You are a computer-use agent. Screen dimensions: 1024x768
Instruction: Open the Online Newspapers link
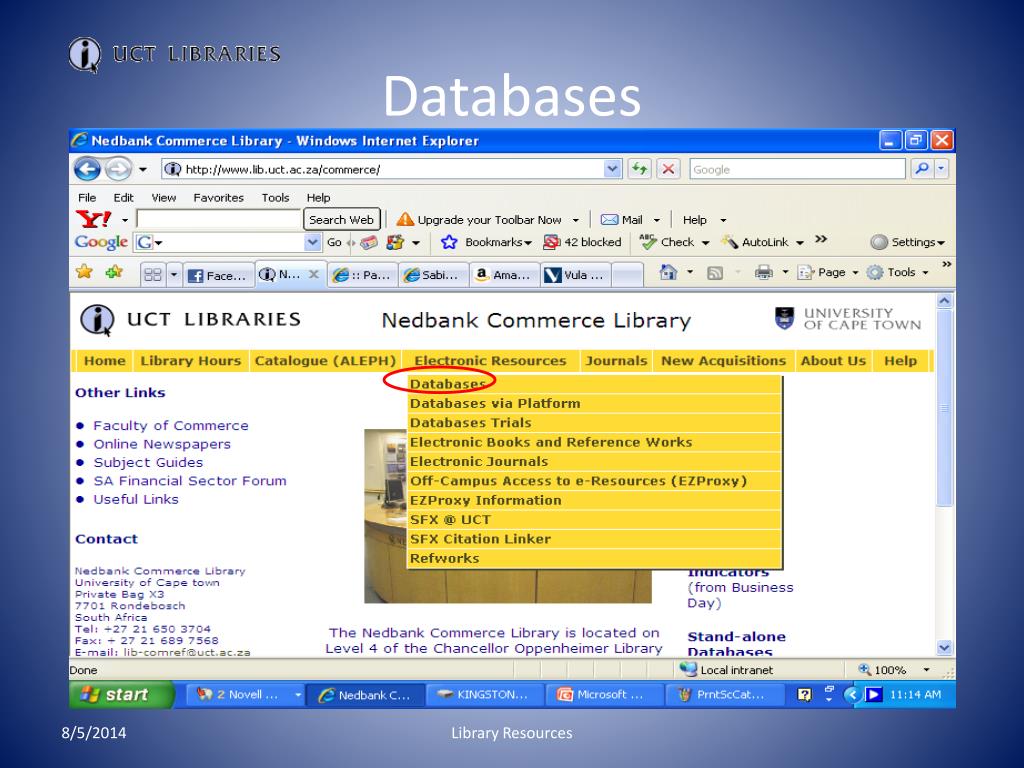tap(162, 444)
